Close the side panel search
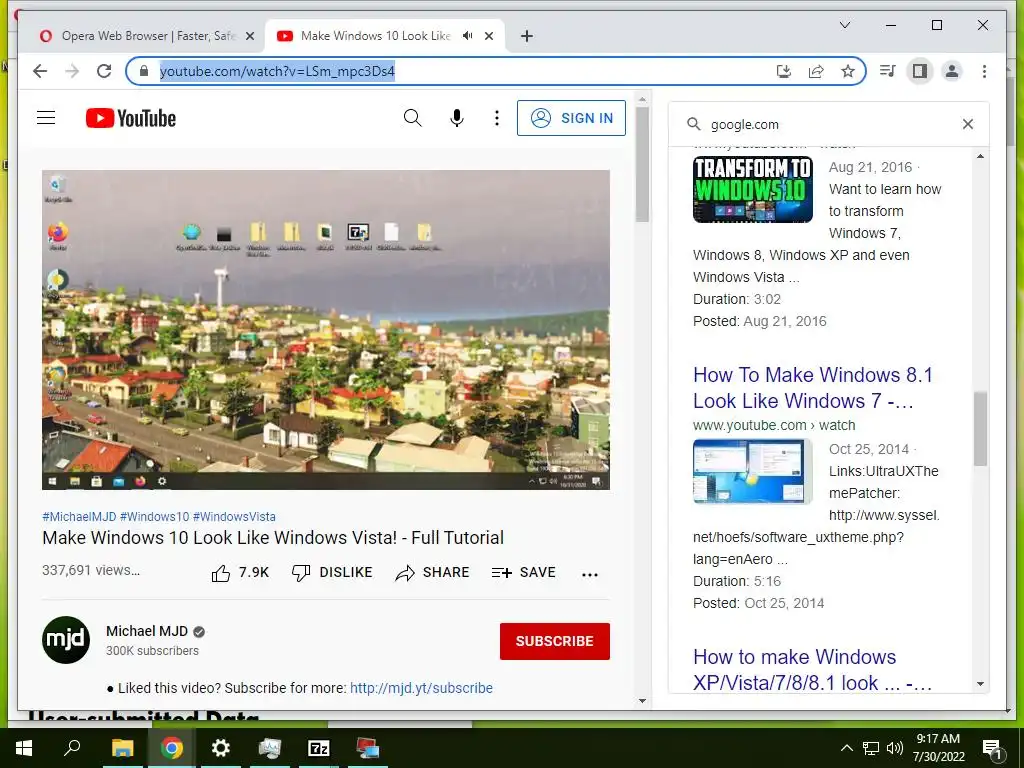Viewport: 1024px width, 768px height. (x=968, y=124)
